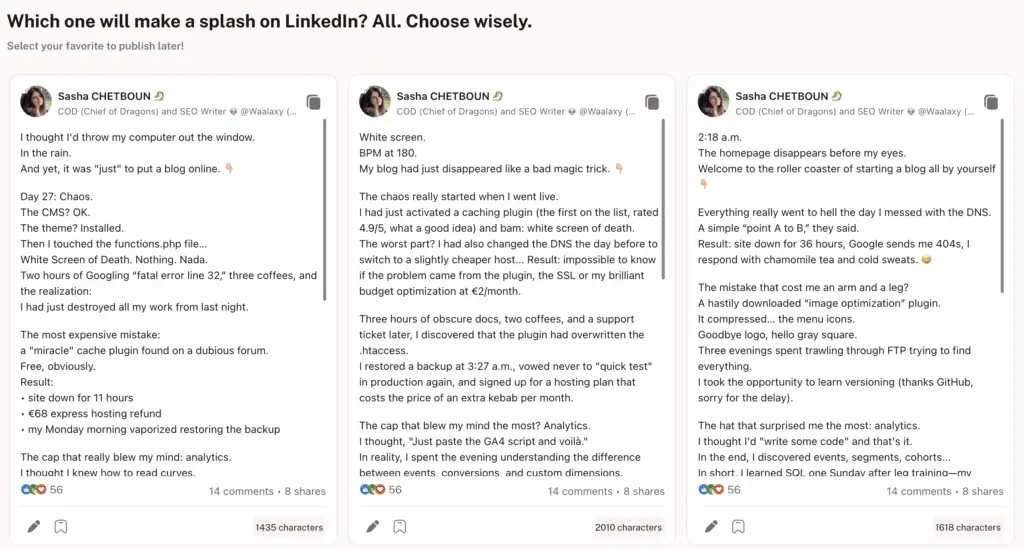Click the Sasha CHETBOUN name on the third post

click(781, 96)
